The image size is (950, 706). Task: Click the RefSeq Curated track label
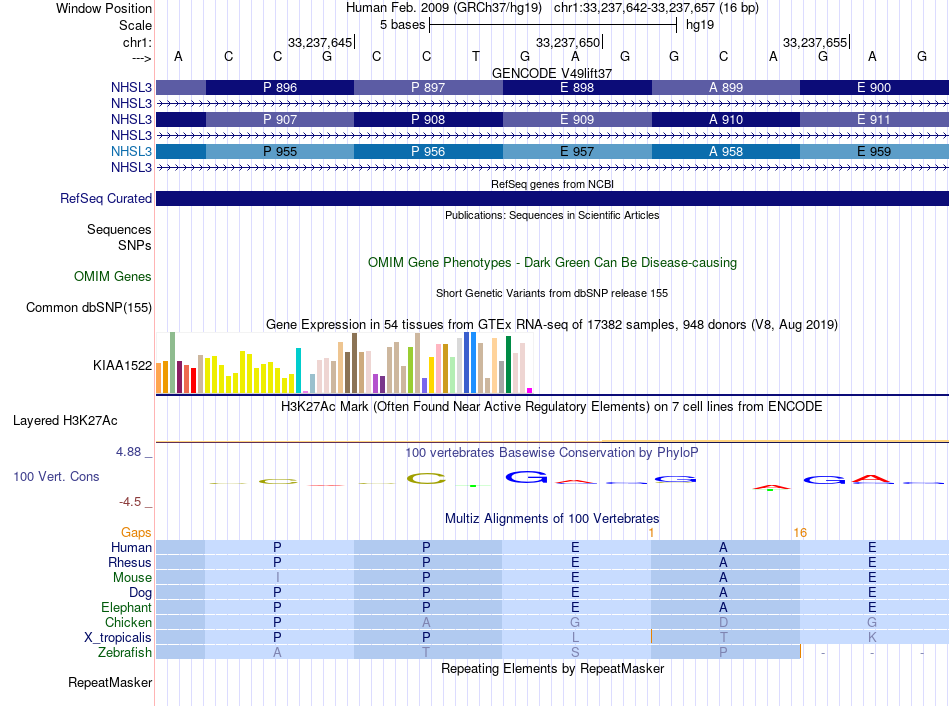click(x=106, y=198)
